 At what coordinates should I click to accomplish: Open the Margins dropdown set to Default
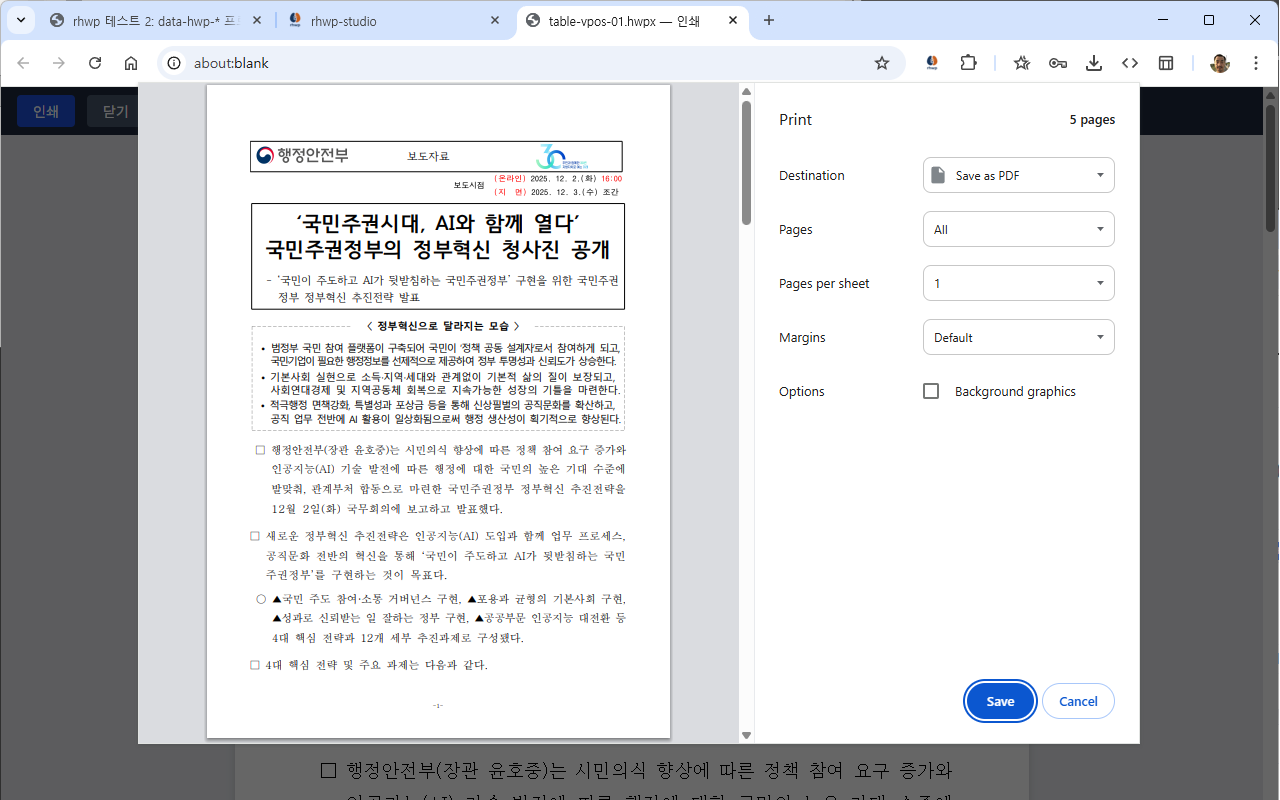point(1018,337)
